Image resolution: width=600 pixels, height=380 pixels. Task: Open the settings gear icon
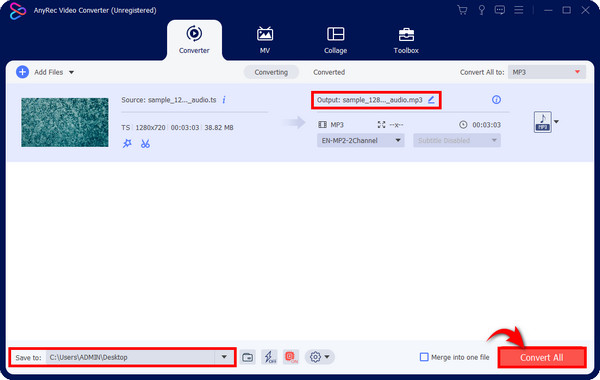coord(315,357)
